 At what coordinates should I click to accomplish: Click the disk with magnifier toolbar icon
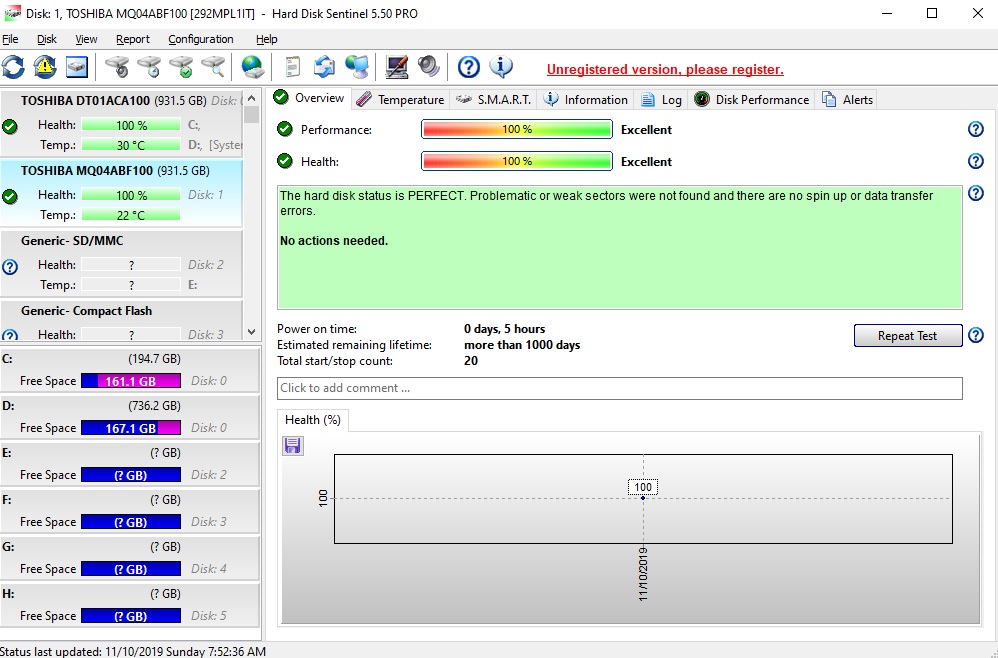tap(213, 67)
